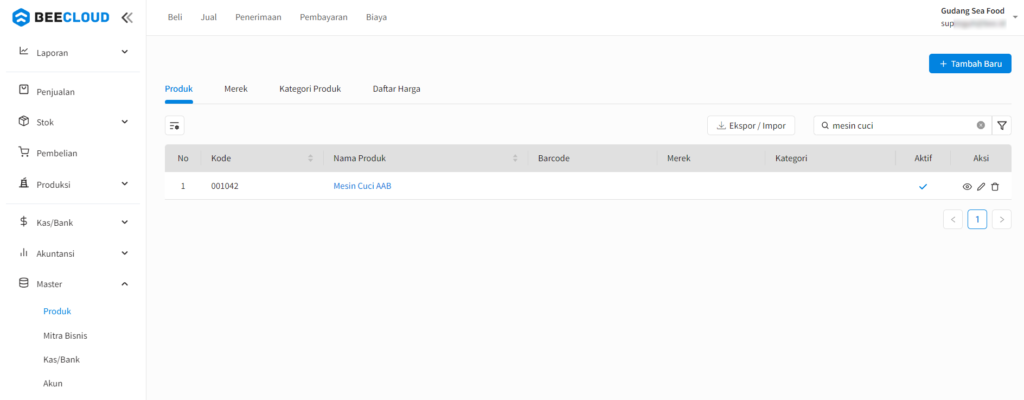Viewport: 1024px width, 400px height.
Task: Click the Tambah Baru button
Action: tap(970, 63)
